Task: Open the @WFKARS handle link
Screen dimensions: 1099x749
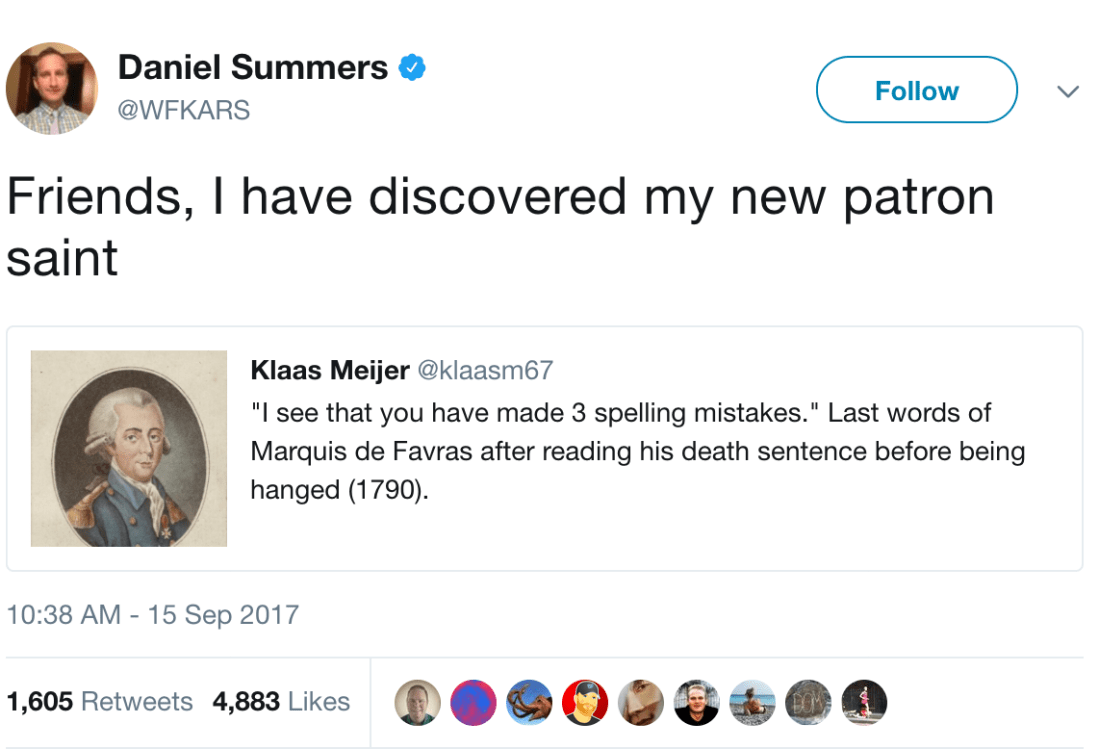Action: click(184, 109)
